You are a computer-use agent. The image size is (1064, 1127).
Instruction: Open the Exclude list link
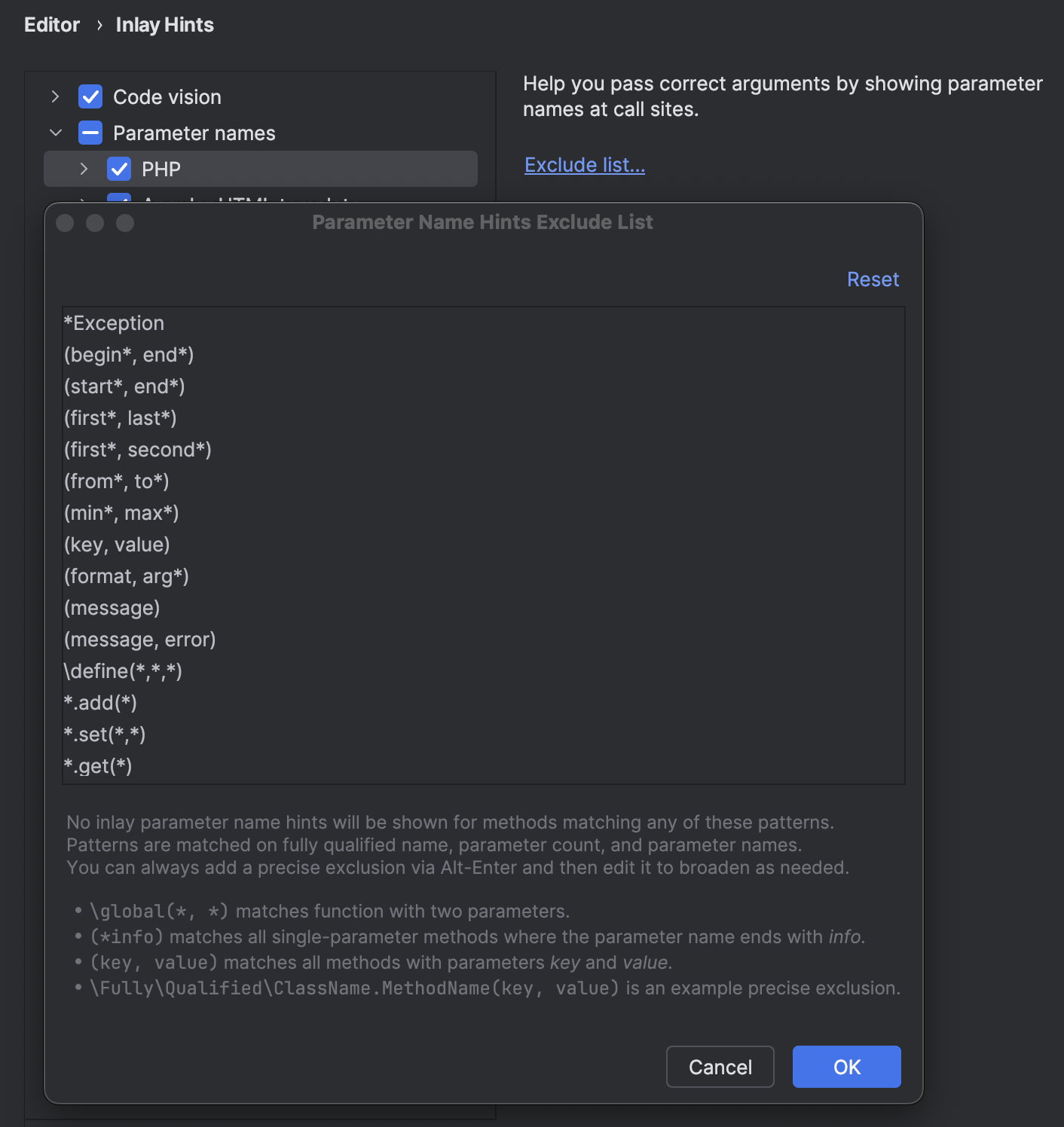(584, 164)
